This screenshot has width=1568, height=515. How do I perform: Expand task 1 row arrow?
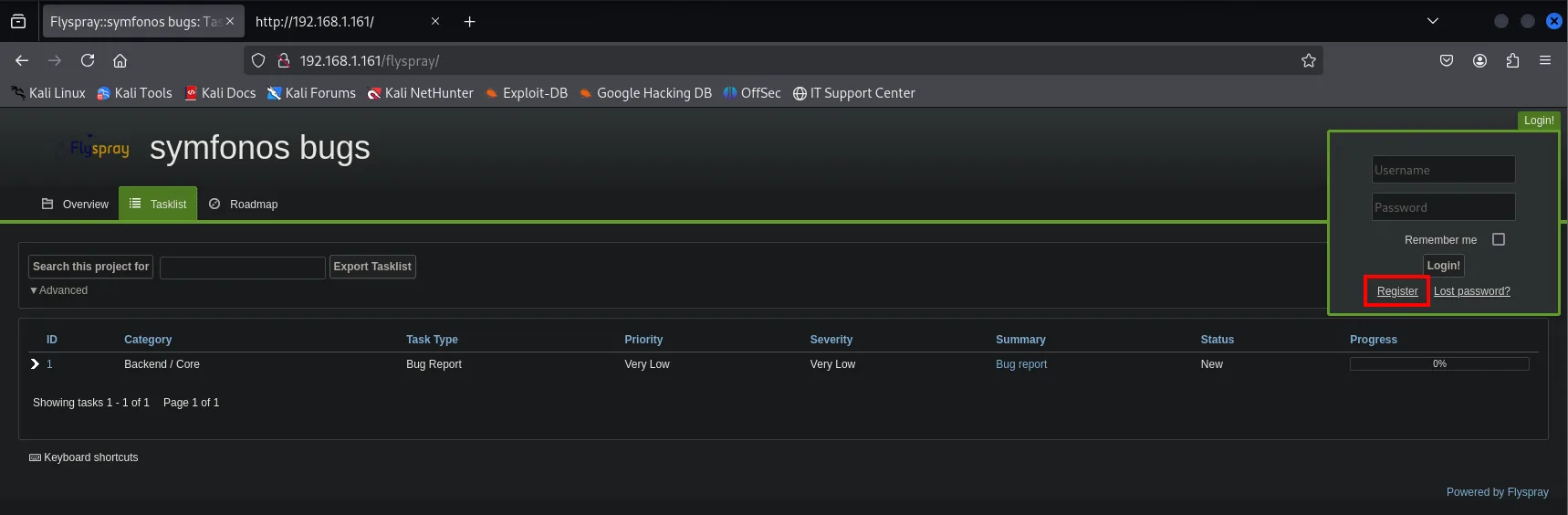35,363
